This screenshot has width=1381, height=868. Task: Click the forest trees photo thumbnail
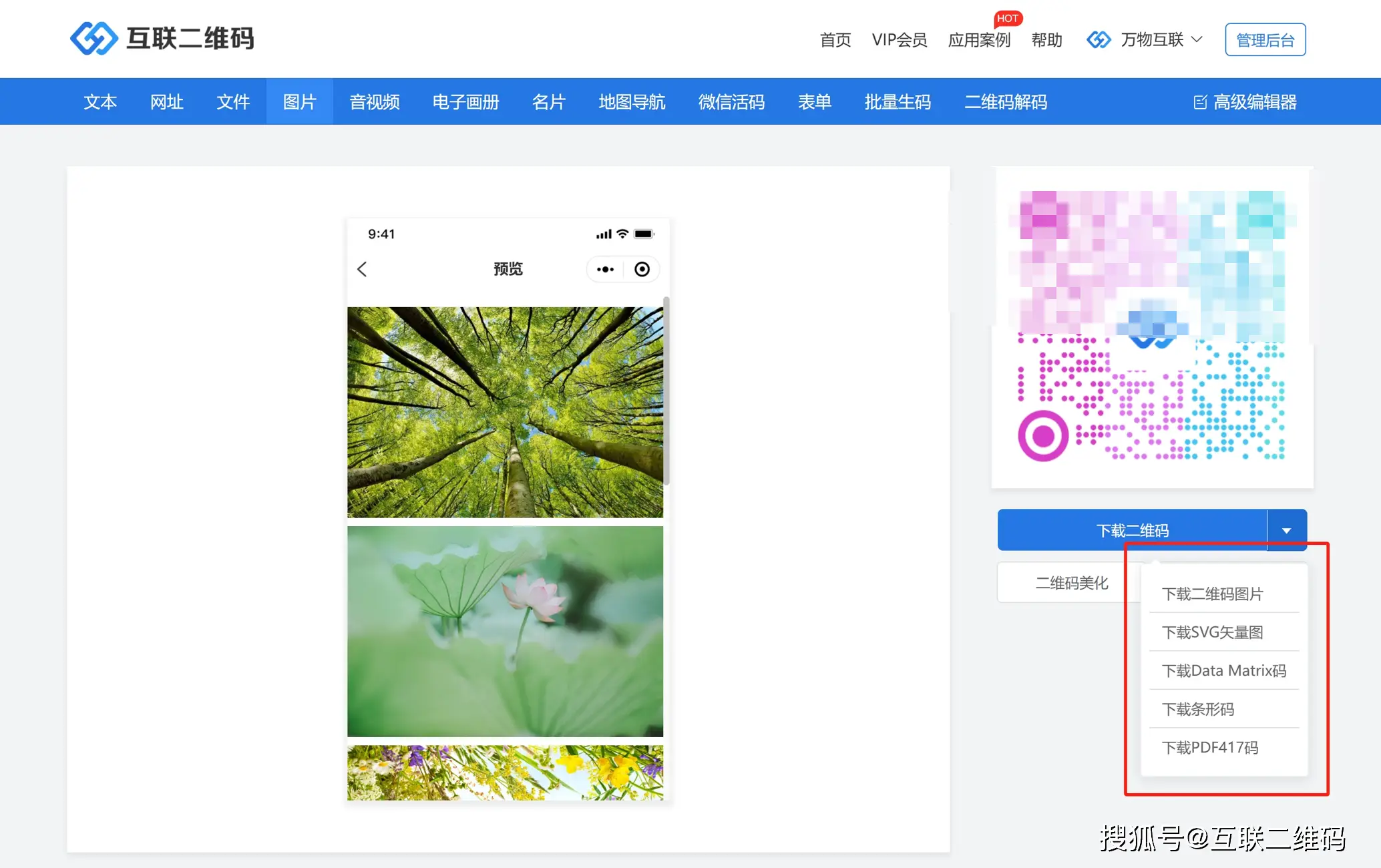[505, 412]
